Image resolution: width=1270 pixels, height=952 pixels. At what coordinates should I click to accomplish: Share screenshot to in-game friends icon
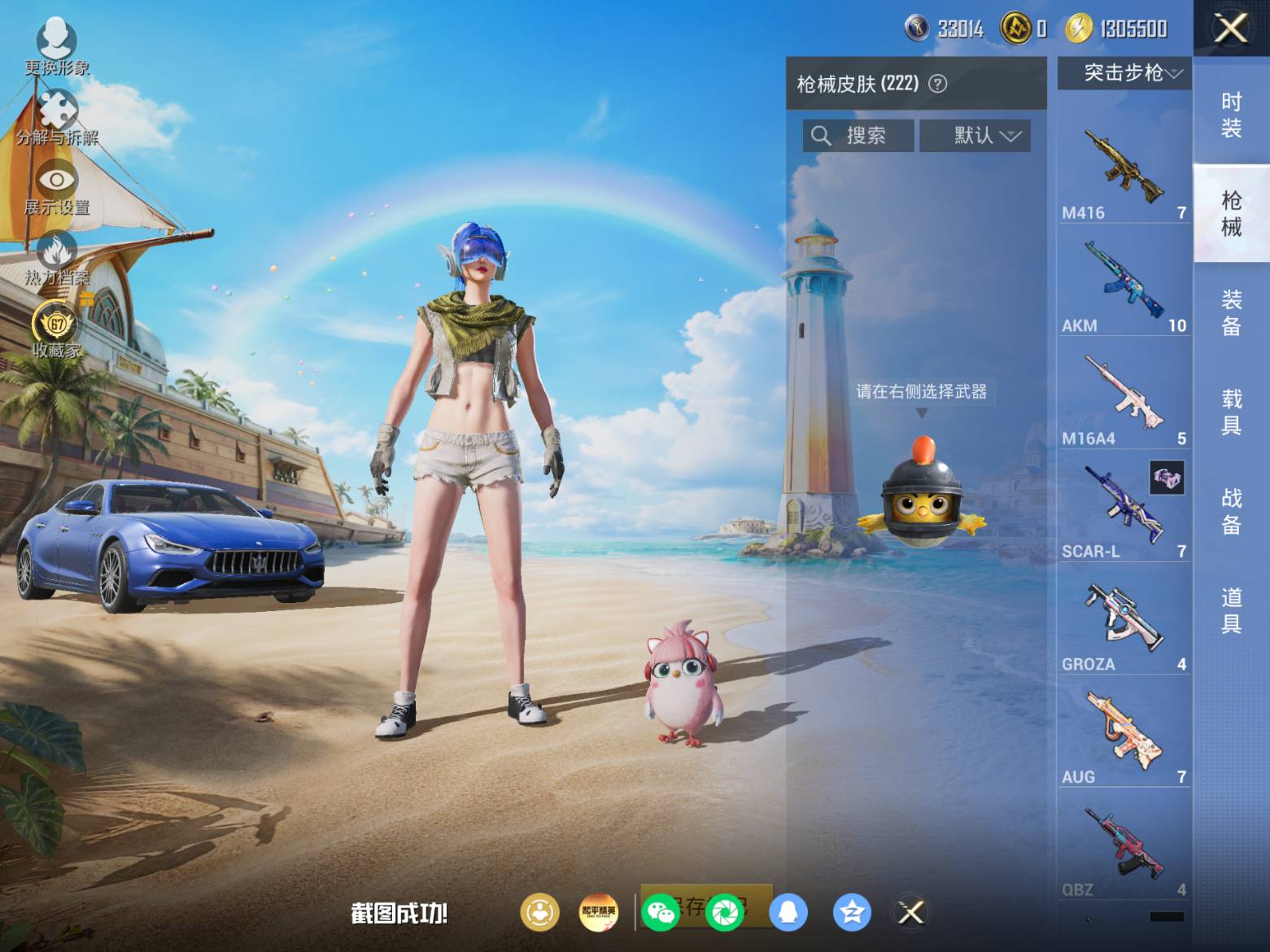(x=540, y=912)
